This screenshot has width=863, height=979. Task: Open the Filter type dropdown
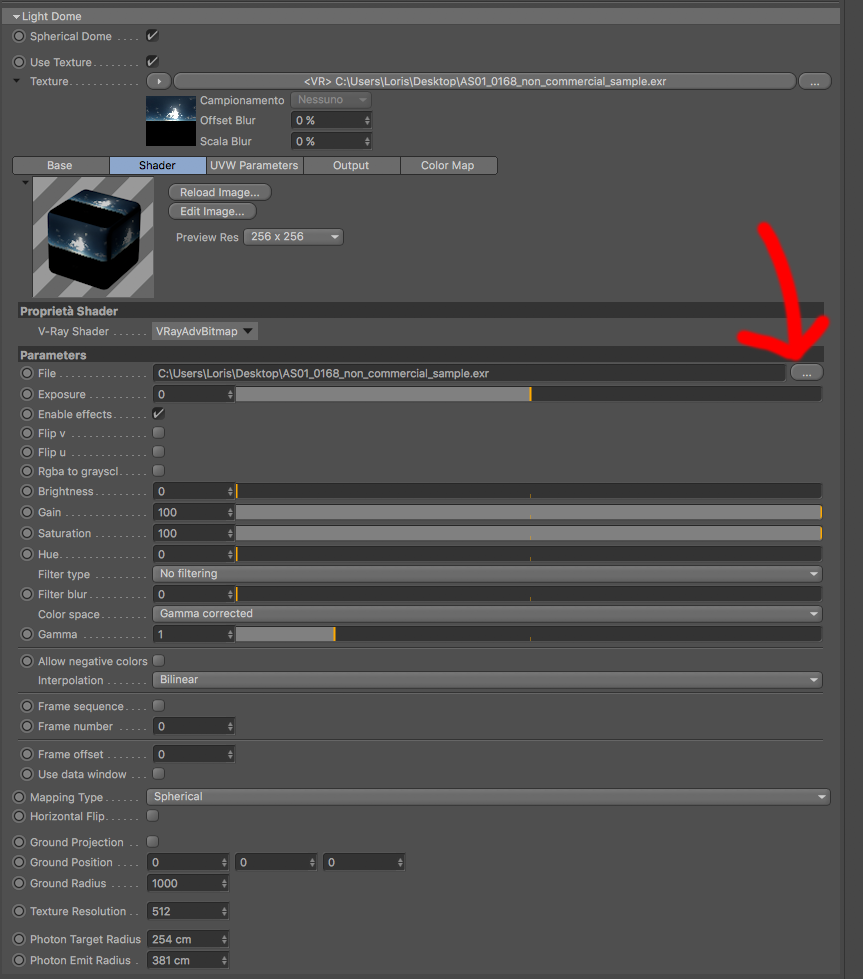tap(487, 573)
